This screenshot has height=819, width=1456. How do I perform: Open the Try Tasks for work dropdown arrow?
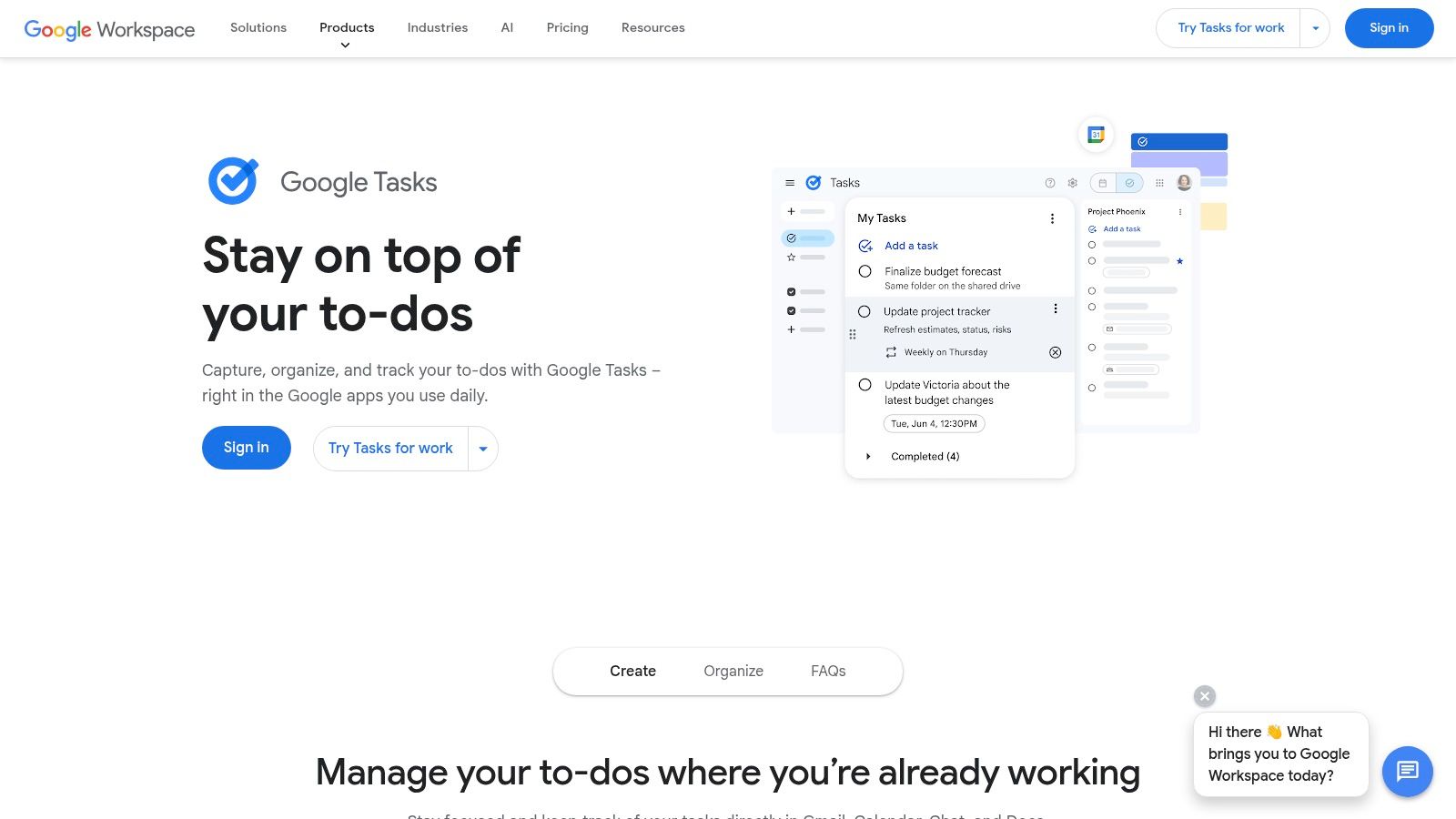[1315, 28]
